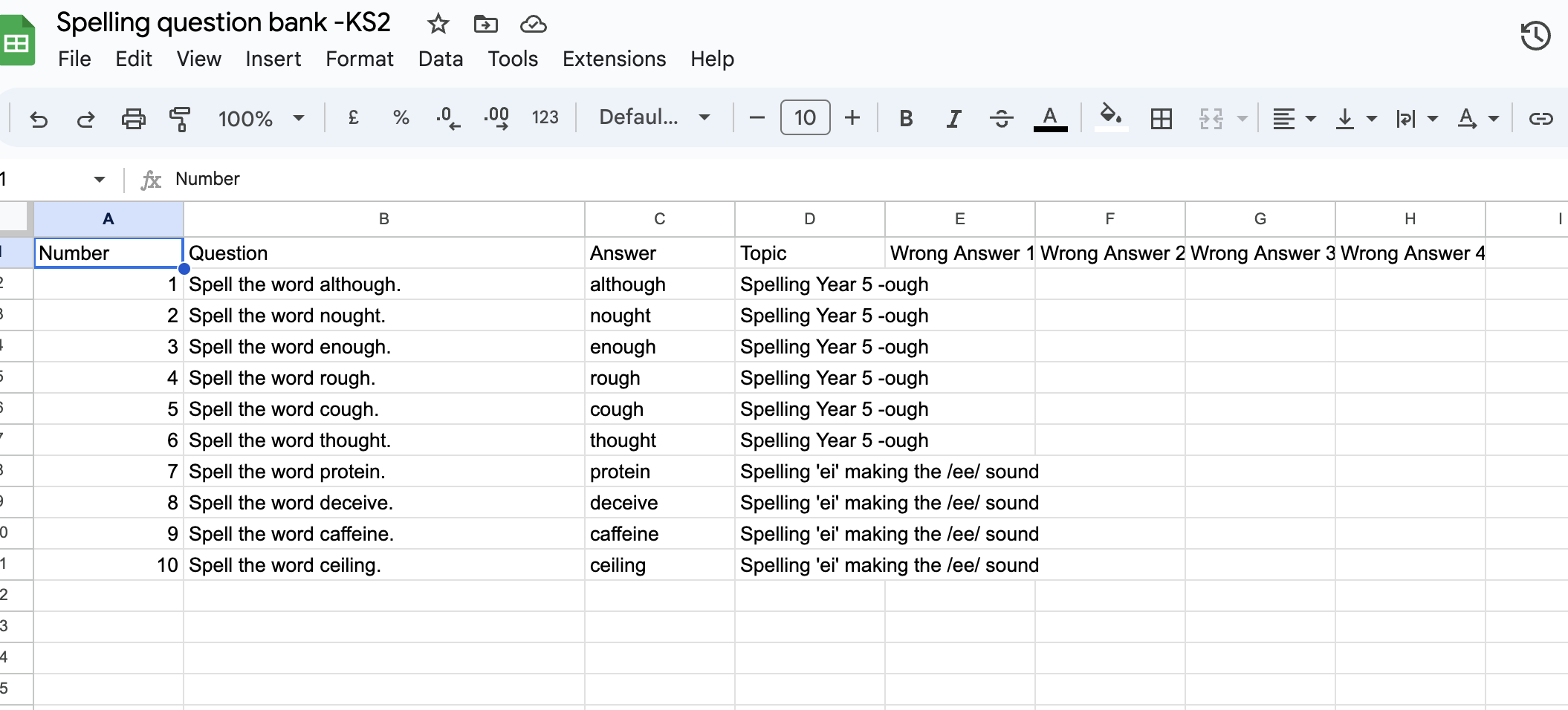Click the print icon

[x=133, y=119]
